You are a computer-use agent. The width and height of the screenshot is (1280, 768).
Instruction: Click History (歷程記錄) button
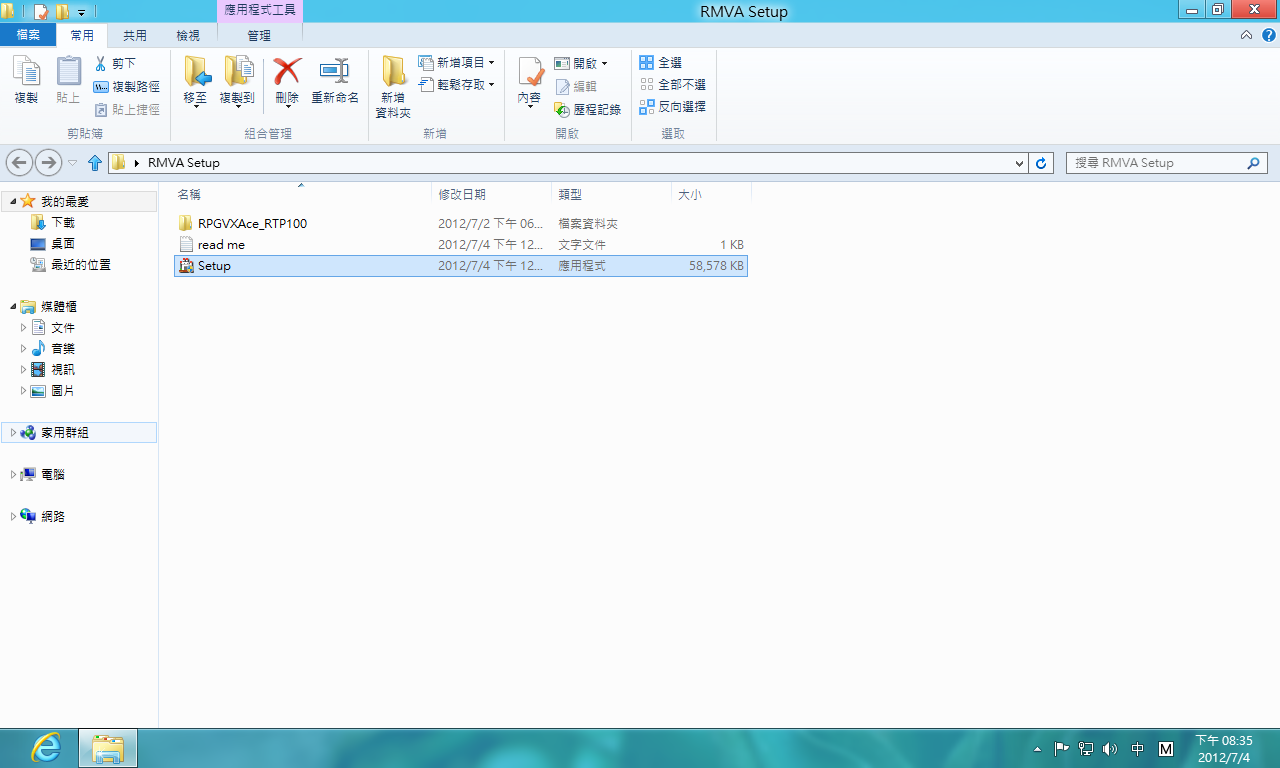588,110
